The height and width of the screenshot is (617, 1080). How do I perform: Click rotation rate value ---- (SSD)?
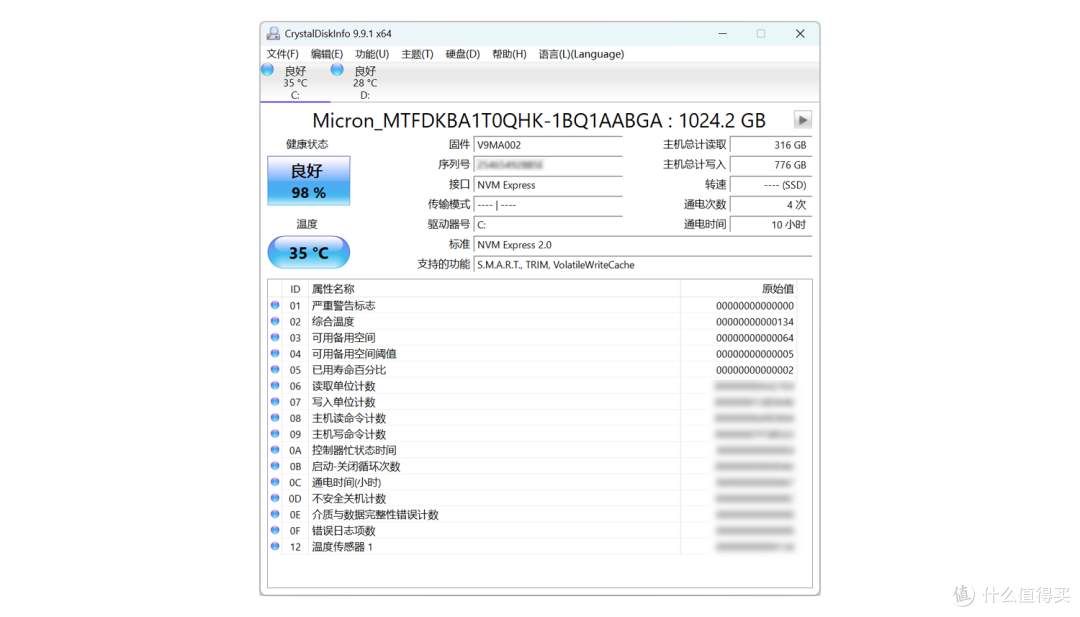771,185
